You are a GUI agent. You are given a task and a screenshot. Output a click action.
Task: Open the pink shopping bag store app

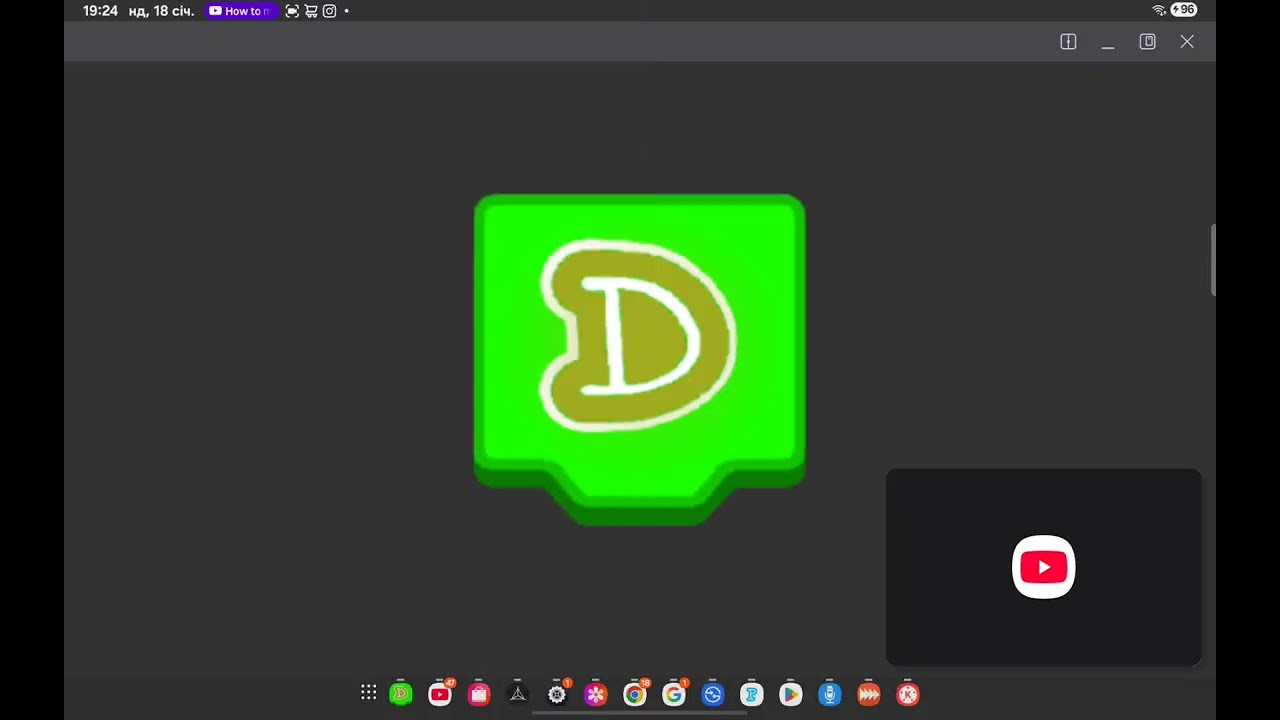click(x=479, y=693)
